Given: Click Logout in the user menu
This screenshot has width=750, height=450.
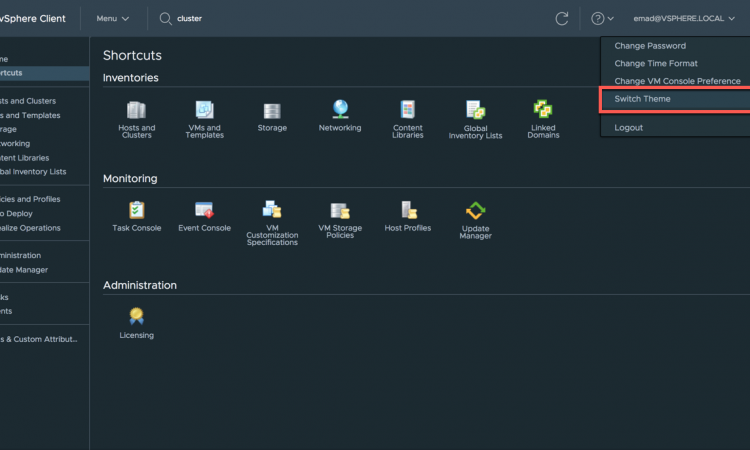Looking at the screenshot, I should click(629, 128).
